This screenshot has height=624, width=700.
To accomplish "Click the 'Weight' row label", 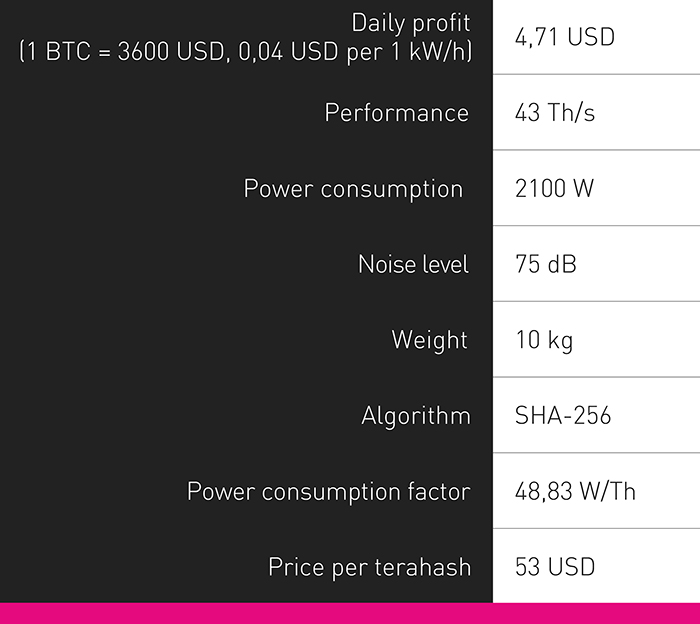I will coord(430,340).
